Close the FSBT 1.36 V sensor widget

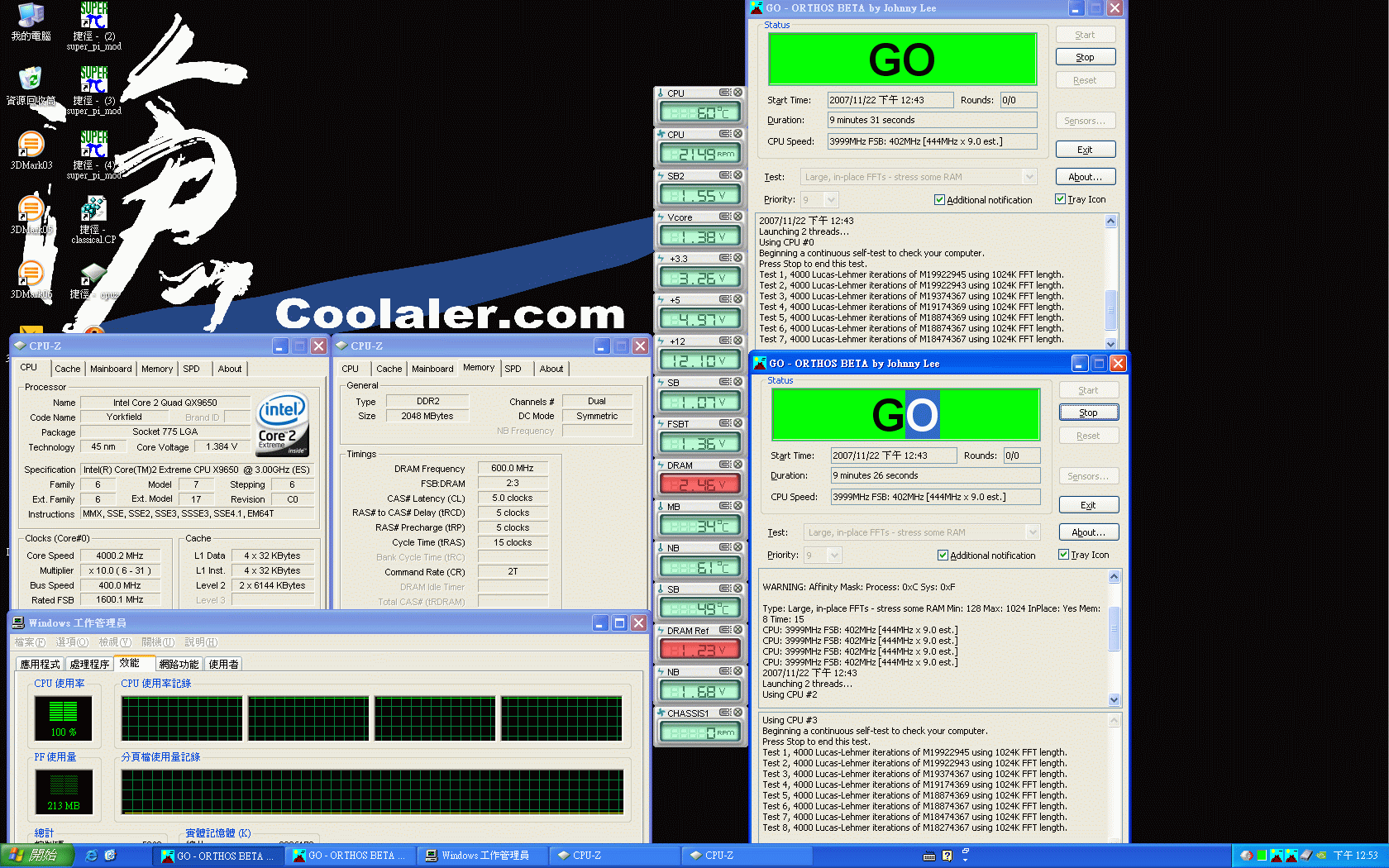pos(737,423)
